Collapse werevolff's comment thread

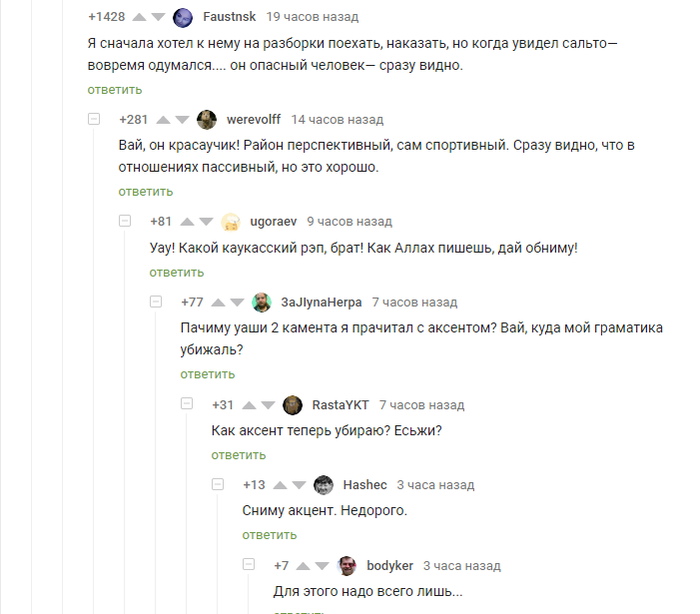coord(94,119)
